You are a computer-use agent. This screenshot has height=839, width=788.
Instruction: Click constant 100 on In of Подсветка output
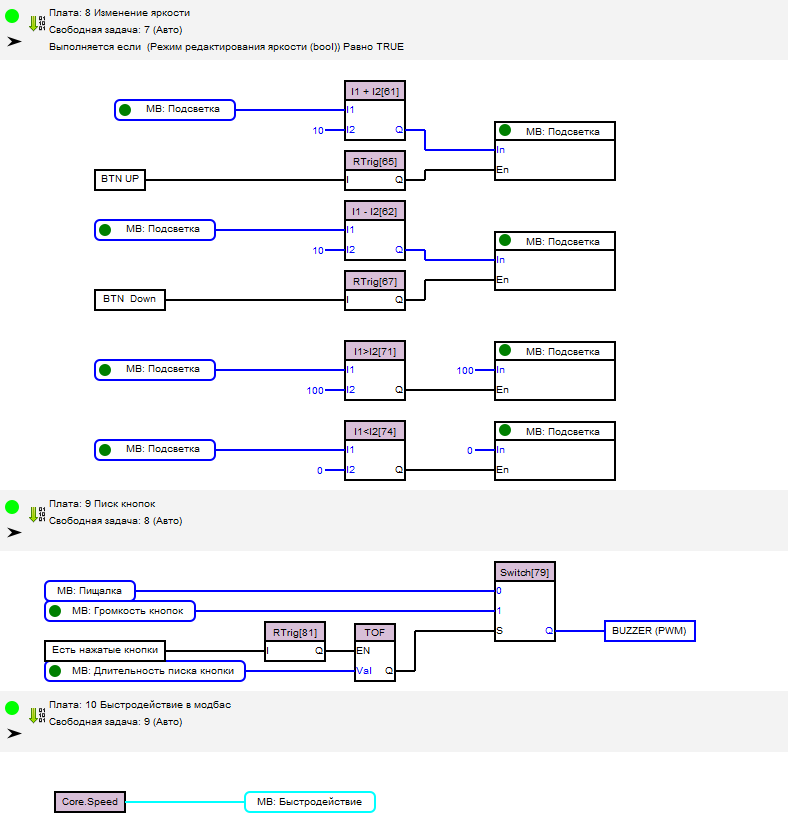465,370
